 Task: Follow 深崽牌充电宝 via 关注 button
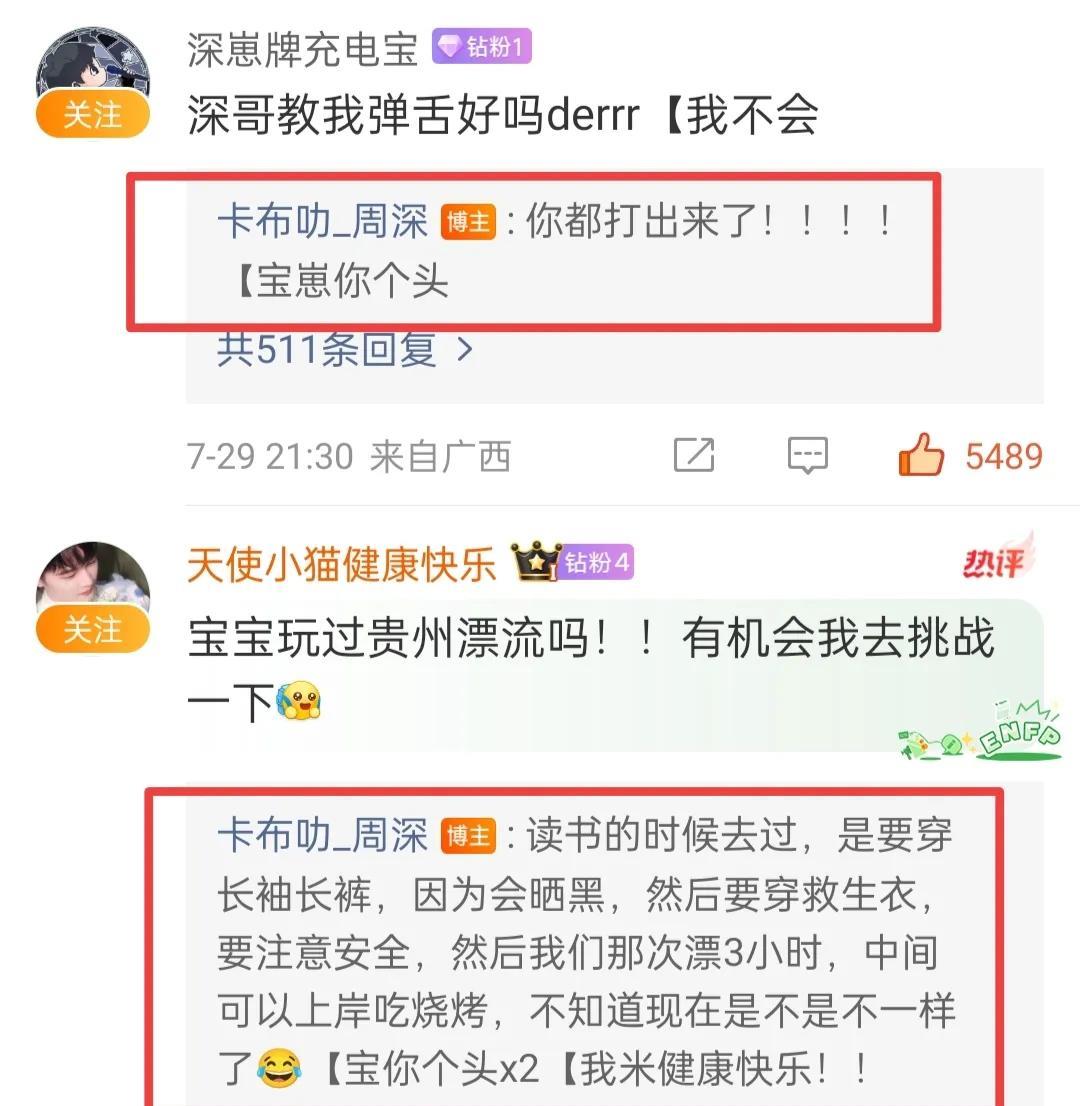click(92, 114)
